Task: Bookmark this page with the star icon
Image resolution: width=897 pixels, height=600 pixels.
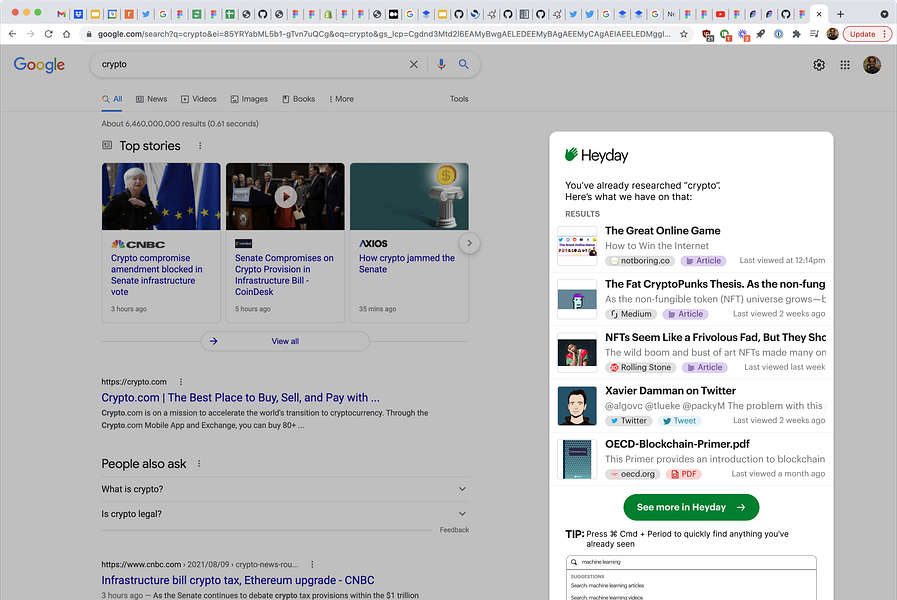Action: (x=684, y=34)
